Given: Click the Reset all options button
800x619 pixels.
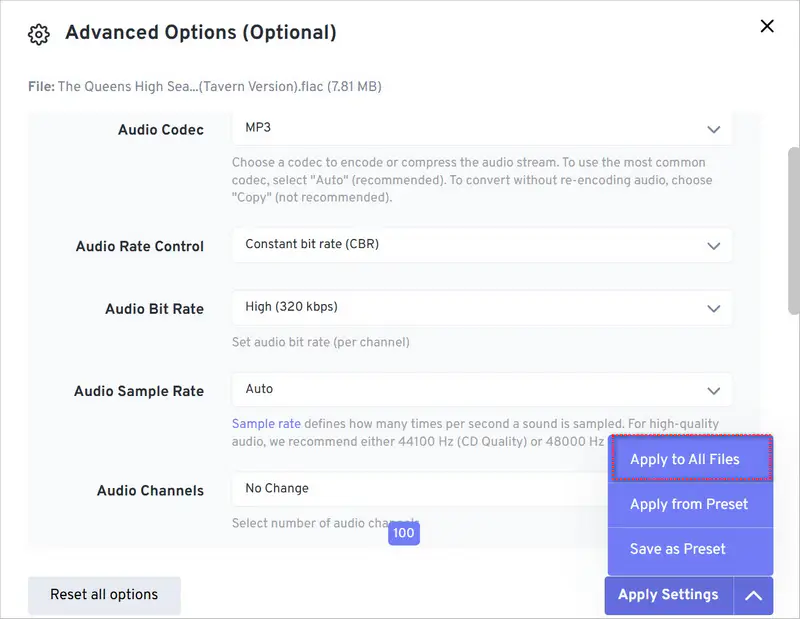Looking at the screenshot, I should pos(104,595).
